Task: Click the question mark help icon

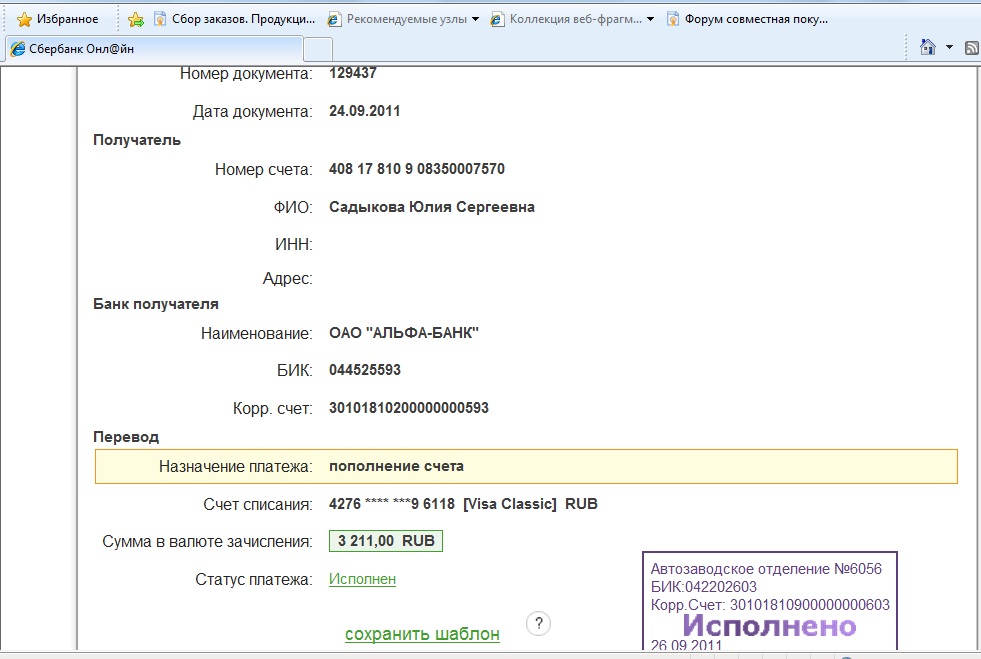Action: [x=538, y=623]
